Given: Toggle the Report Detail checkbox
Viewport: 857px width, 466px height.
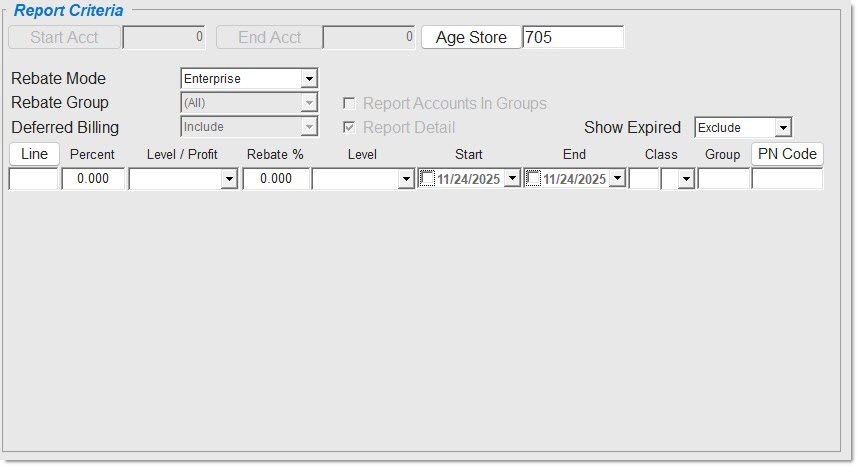Looking at the screenshot, I should [x=349, y=128].
